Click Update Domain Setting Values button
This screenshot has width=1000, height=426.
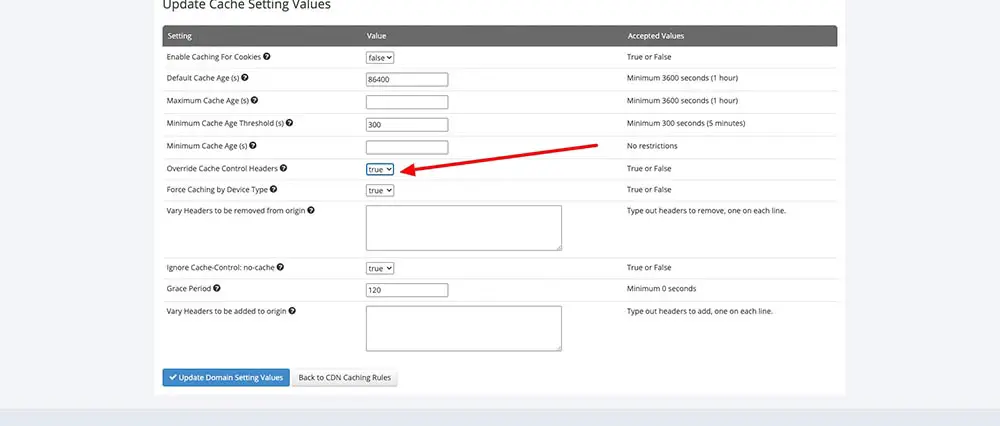[226, 378]
